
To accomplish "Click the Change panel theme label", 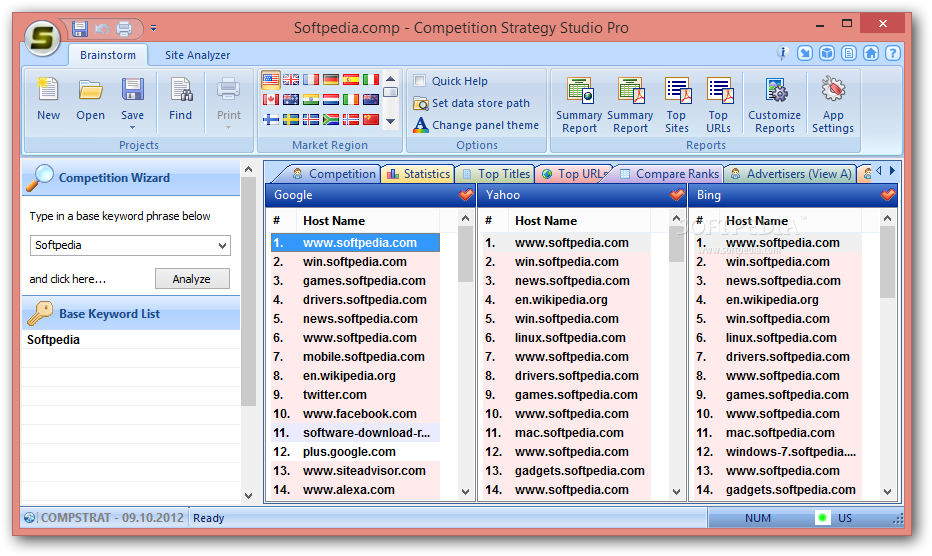I will (x=486, y=125).
